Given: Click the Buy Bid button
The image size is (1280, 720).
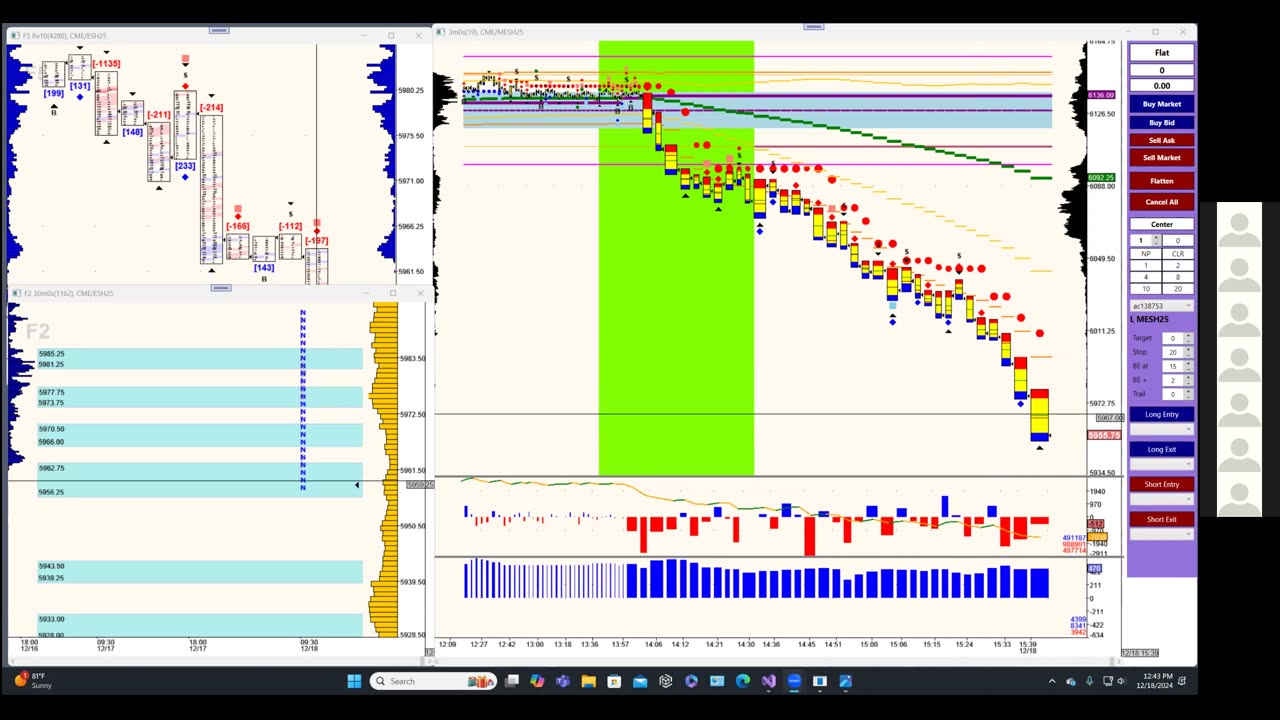Looking at the screenshot, I should [1161, 122].
